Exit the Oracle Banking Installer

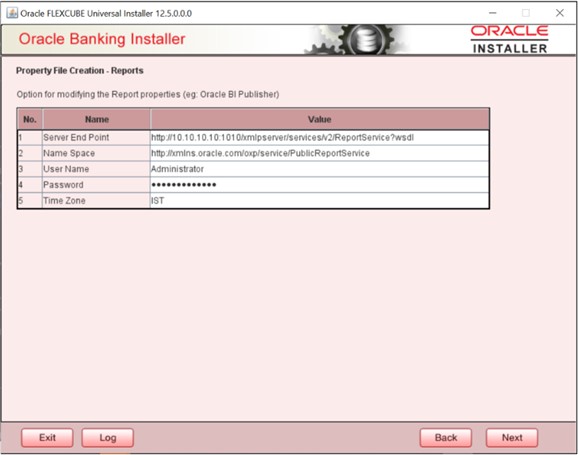tap(47, 437)
